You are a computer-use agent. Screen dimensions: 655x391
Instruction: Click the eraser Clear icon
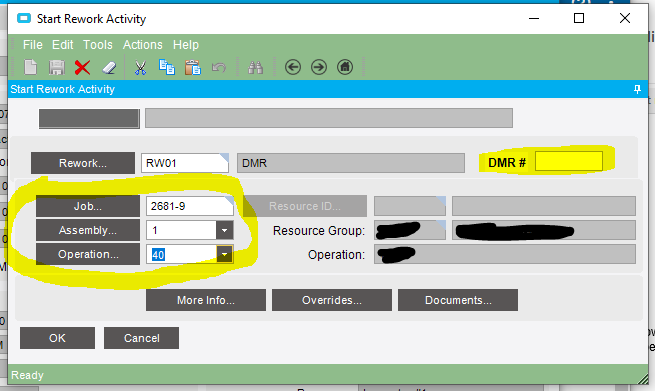(x=109, y=68)
